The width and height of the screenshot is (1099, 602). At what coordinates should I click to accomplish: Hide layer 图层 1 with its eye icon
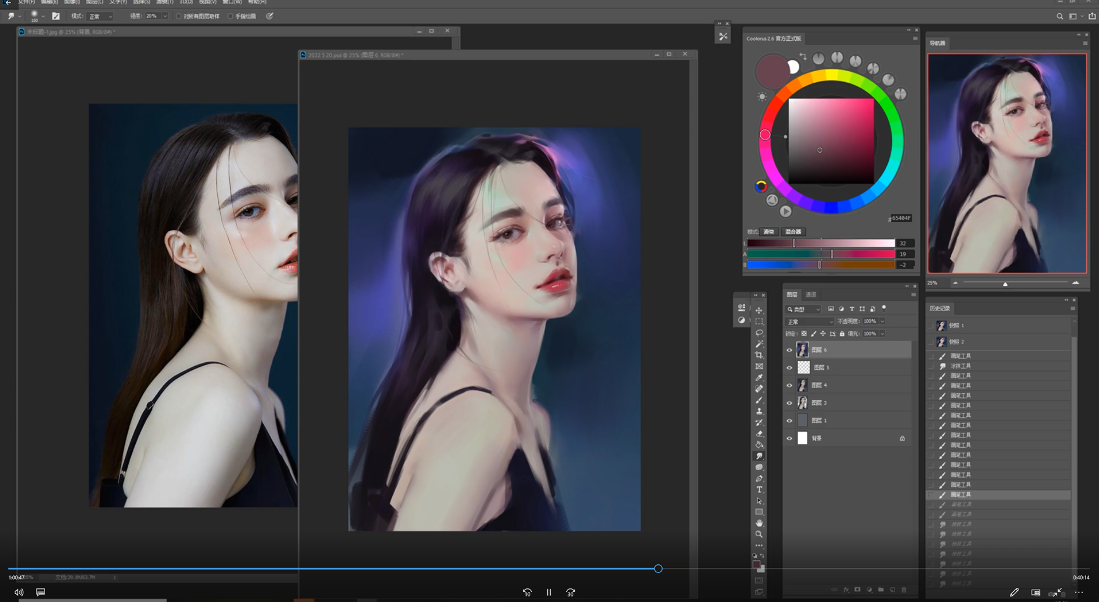[789, 420]
